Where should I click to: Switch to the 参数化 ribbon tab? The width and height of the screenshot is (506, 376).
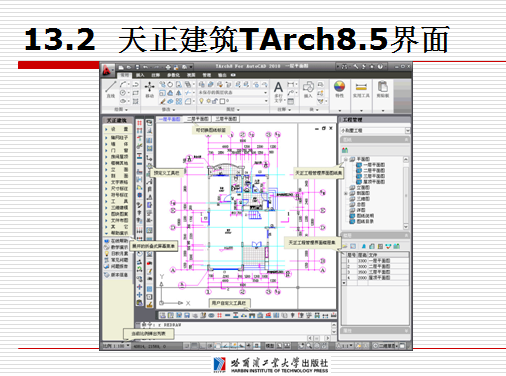coord(173,75)
